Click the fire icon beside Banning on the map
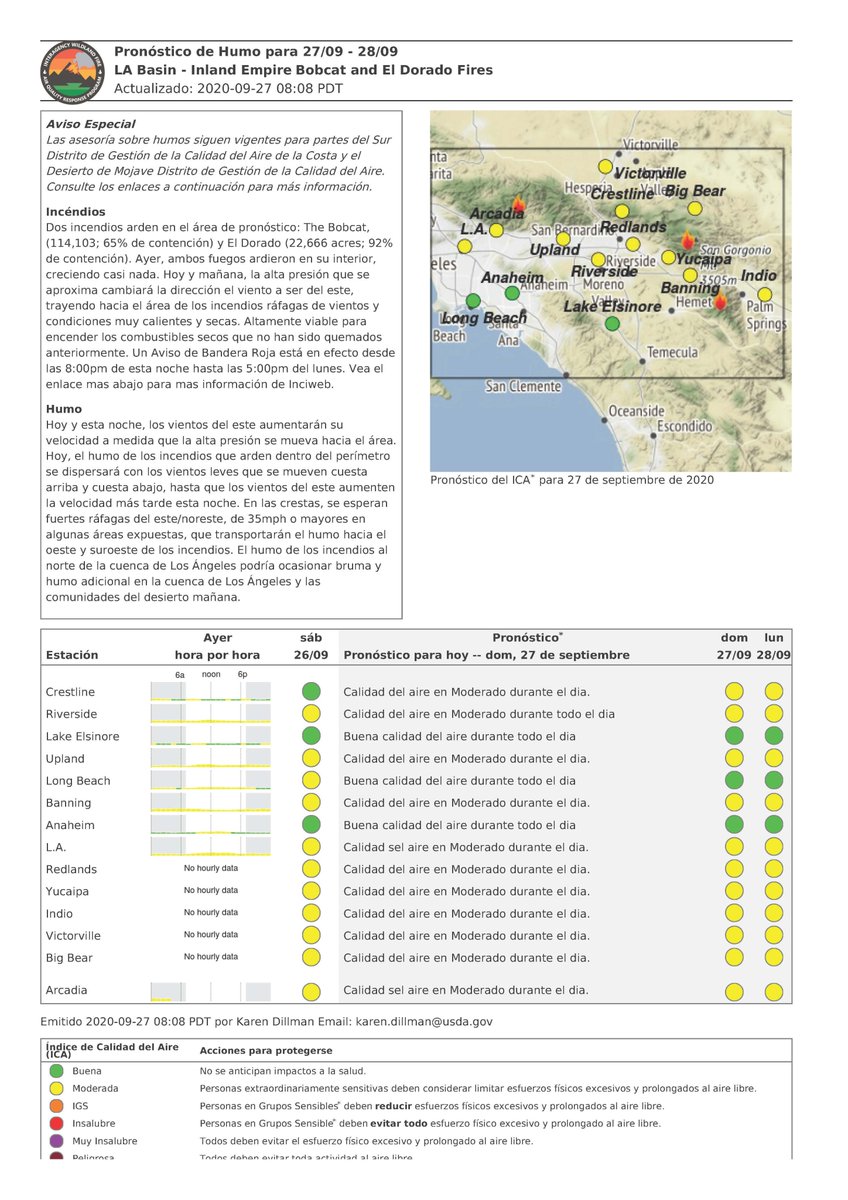This screenshot has height=1200, width=848. [722, 300]
